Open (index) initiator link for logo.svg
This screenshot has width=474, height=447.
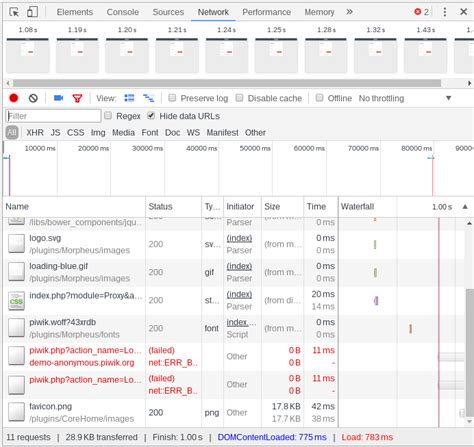[x=239, y=238]
